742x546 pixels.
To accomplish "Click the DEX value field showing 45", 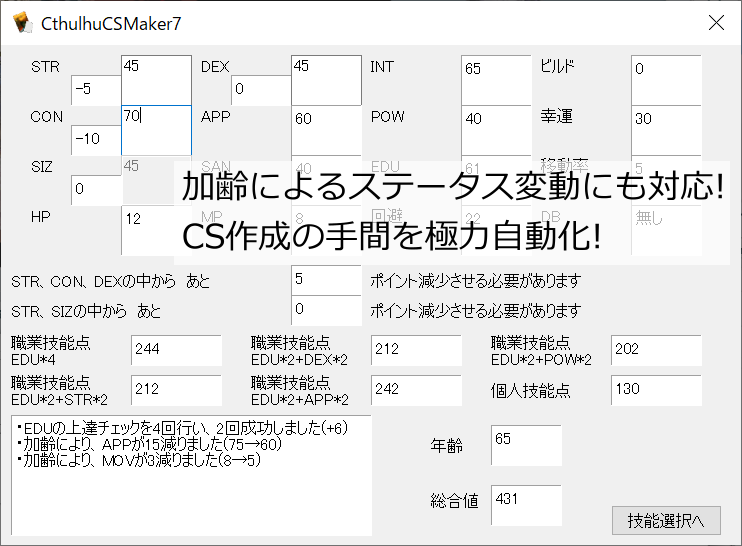I will [x=327, y=80].
